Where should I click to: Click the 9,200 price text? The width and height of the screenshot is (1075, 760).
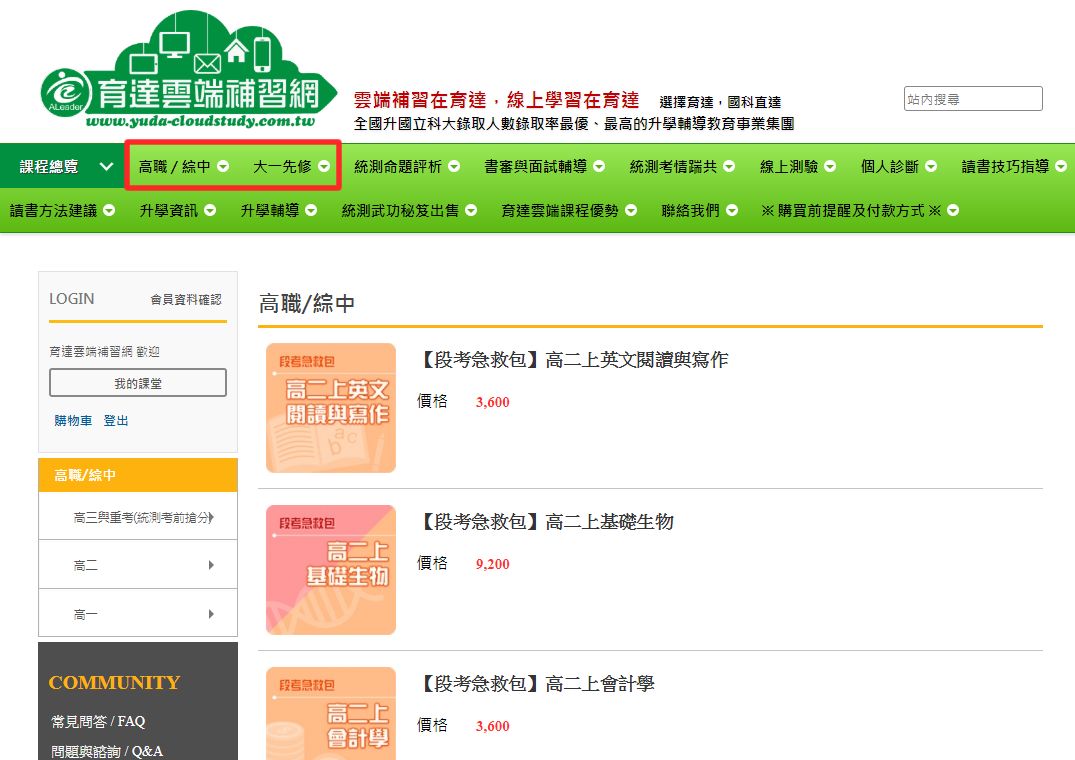(x=493, y=565)
